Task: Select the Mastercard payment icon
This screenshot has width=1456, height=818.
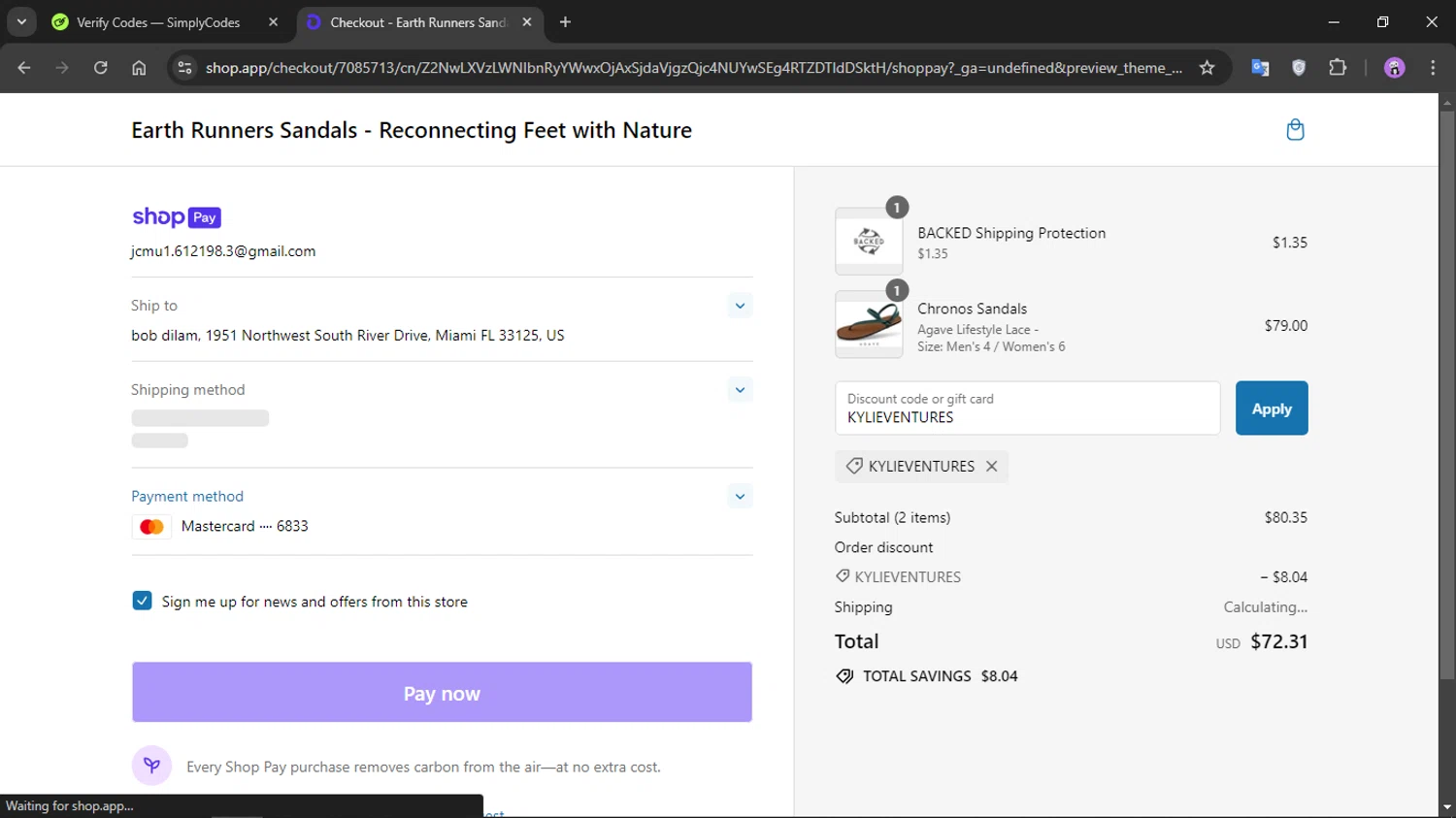Action: click(x=151, y=527)
